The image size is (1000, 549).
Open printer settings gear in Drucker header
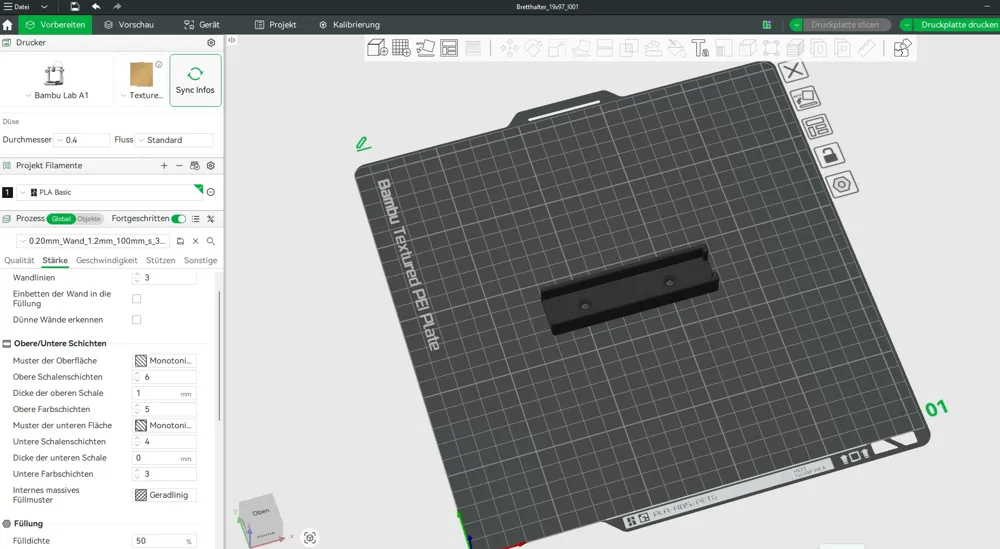pyautogui.click(x=211, y=43)
